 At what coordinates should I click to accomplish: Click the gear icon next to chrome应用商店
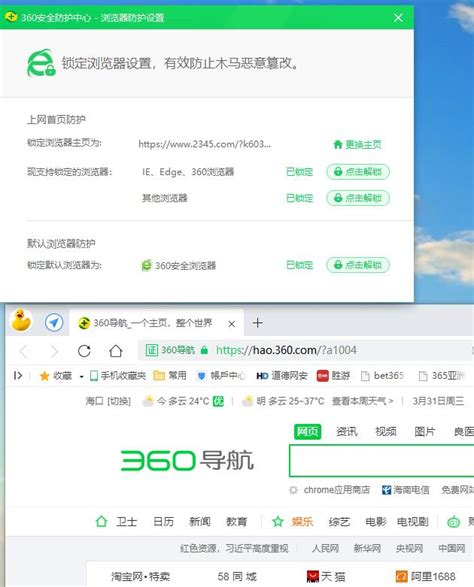[294, 490]
